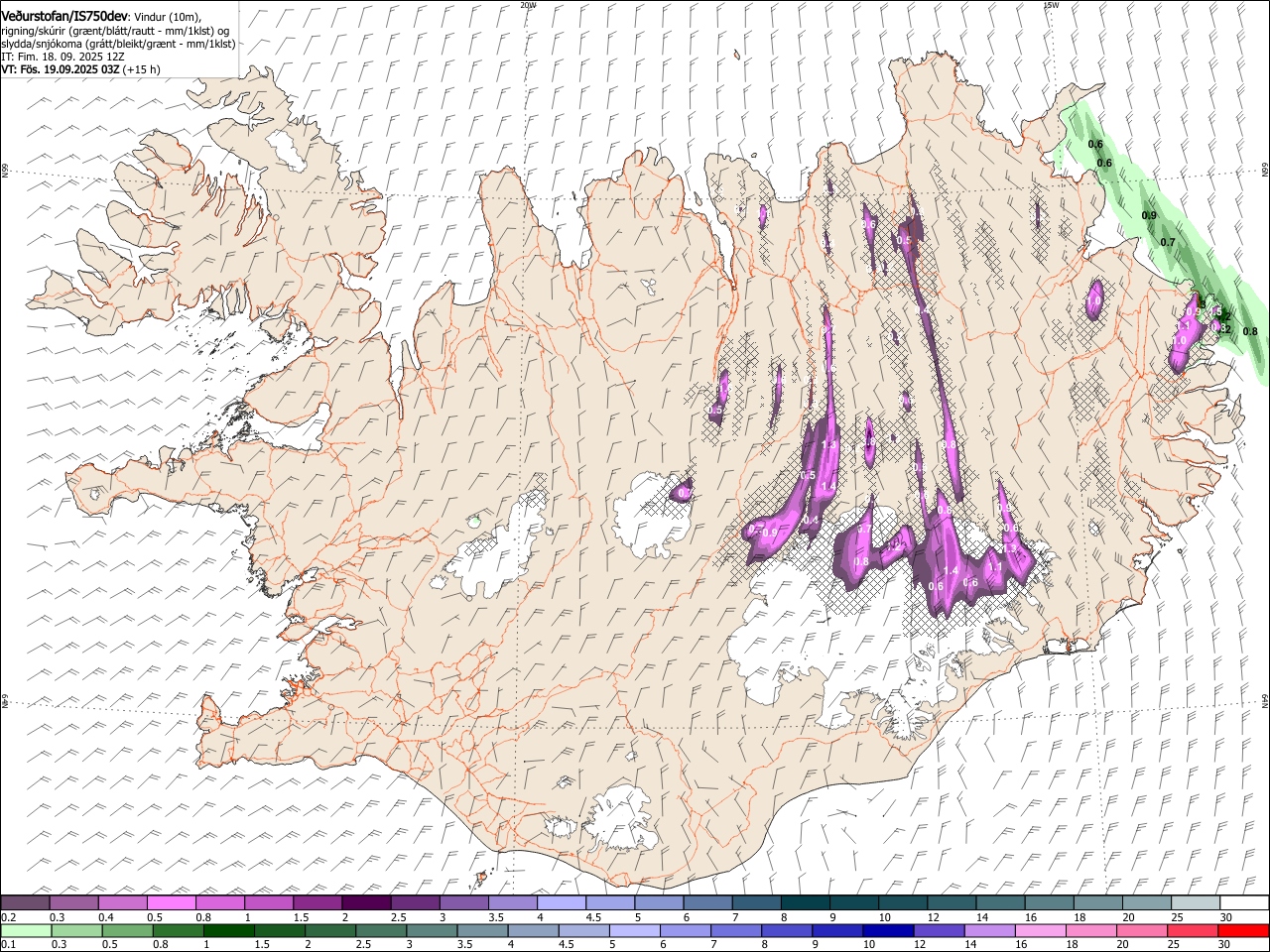Click the 15W longitude label

pos(1051,4)
